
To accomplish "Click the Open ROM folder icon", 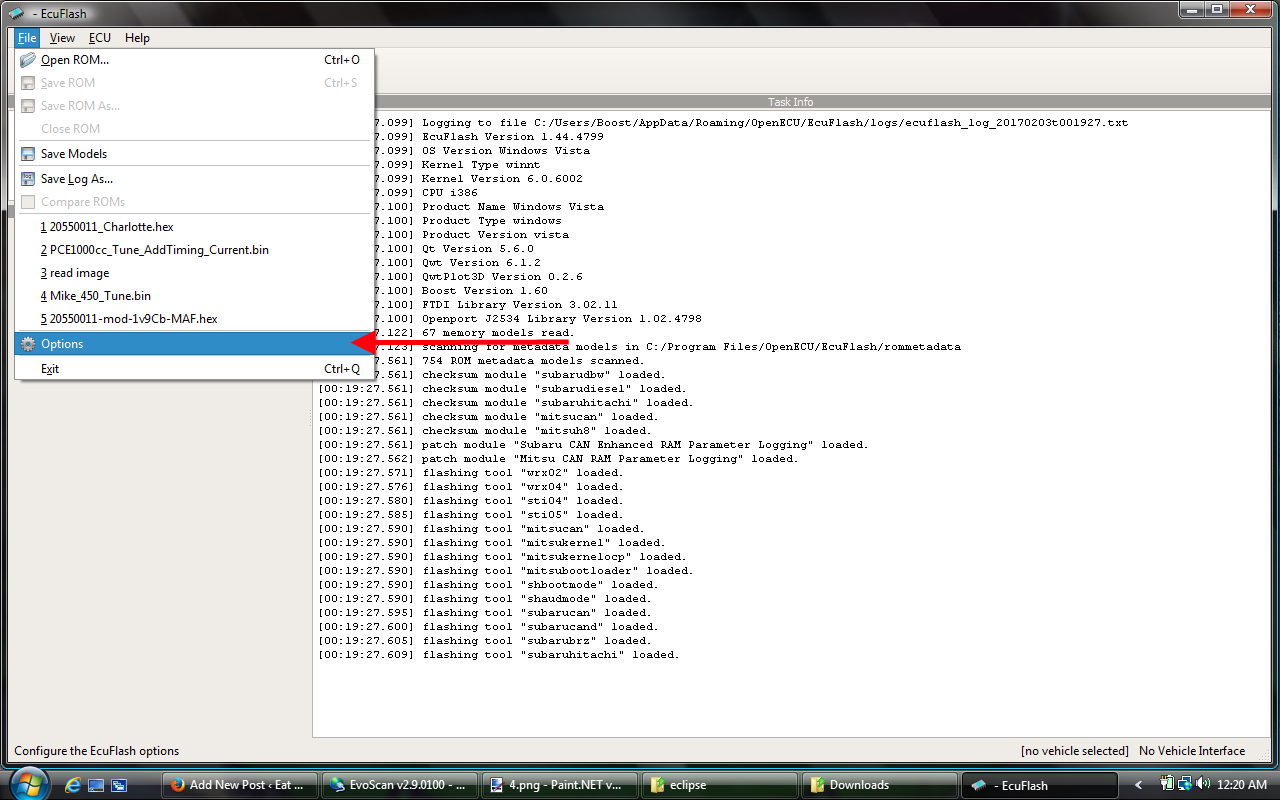I will 28,60.
